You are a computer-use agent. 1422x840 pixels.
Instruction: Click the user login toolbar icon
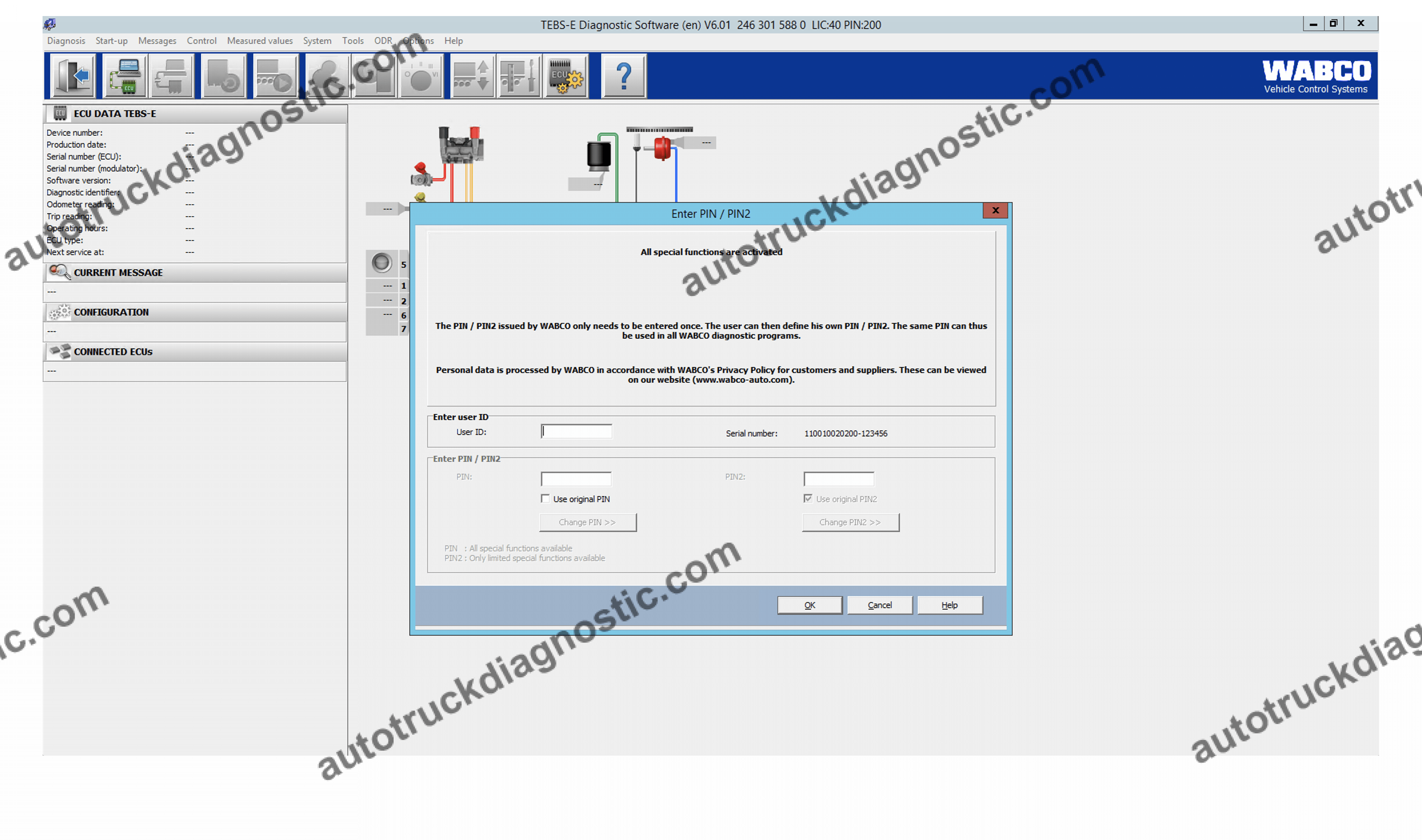[x=327, y=75]
